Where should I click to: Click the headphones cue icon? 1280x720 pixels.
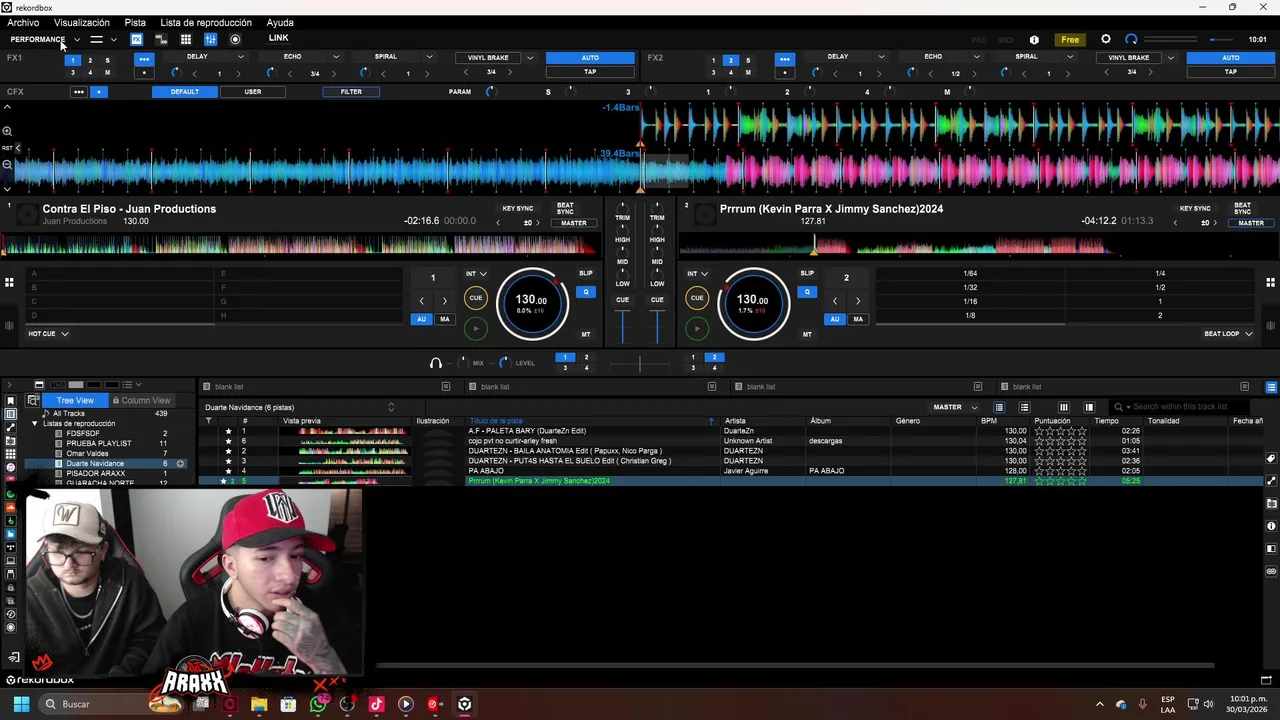tap(436, 363)
